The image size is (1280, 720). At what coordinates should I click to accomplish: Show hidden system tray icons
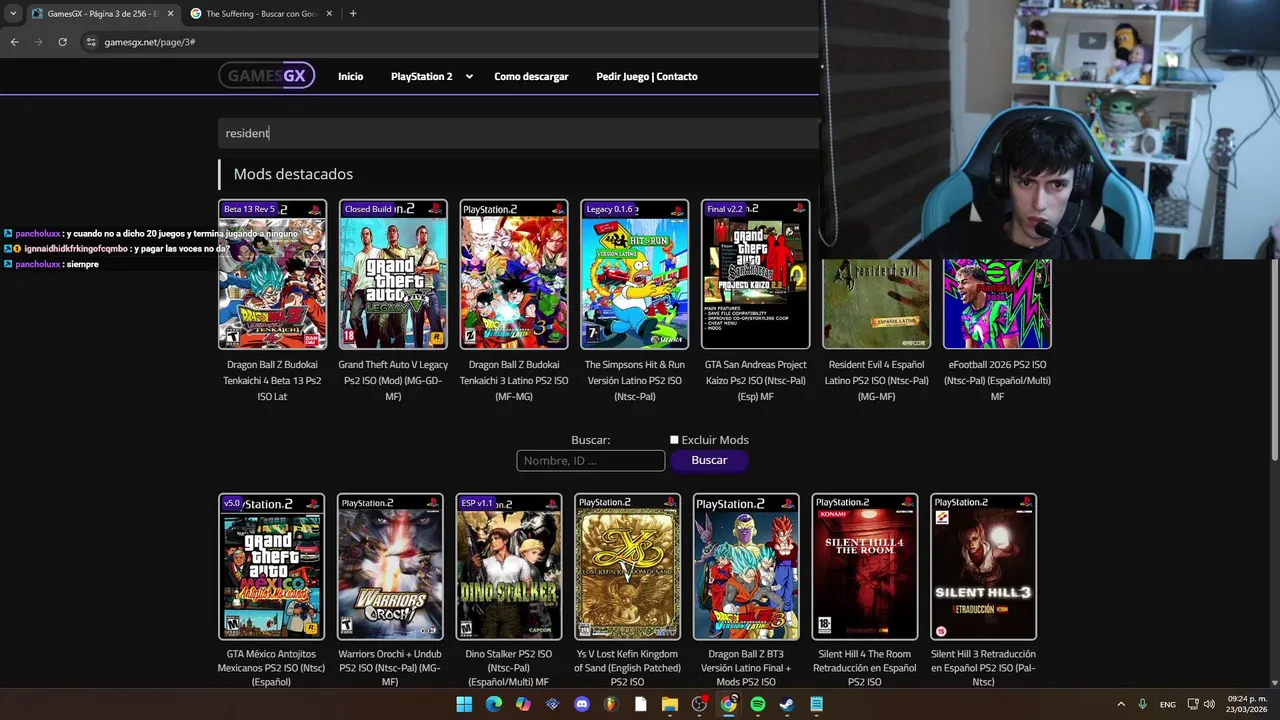[x=1121, y=704]
